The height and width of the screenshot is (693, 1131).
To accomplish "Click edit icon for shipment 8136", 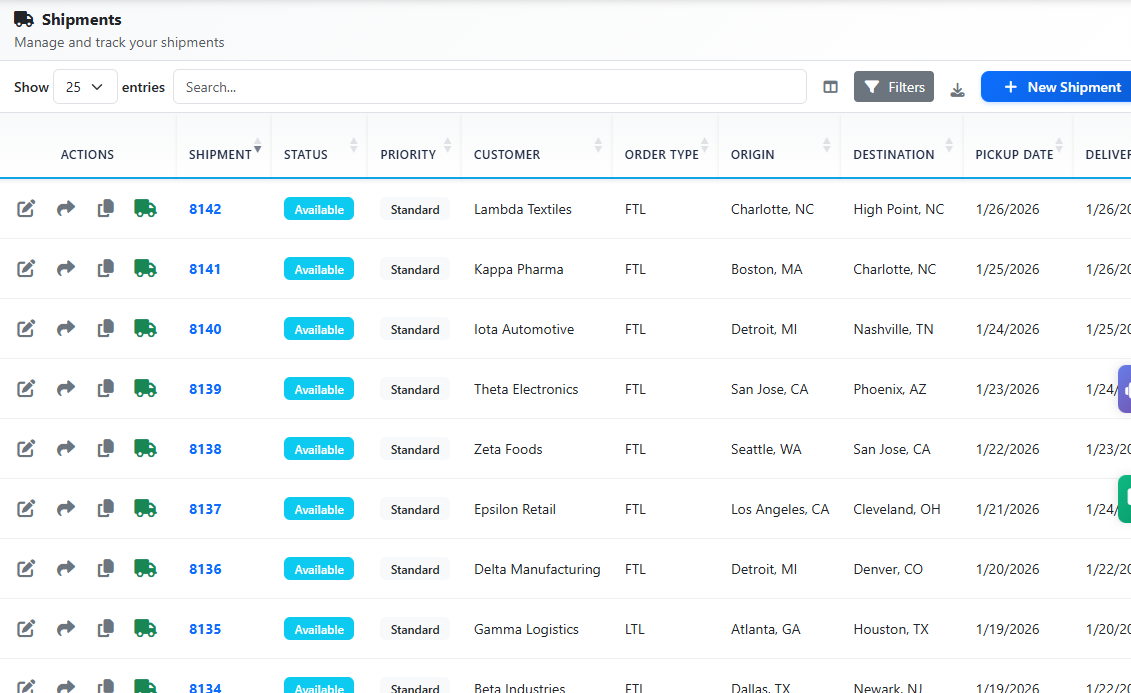I will [26, 569].
